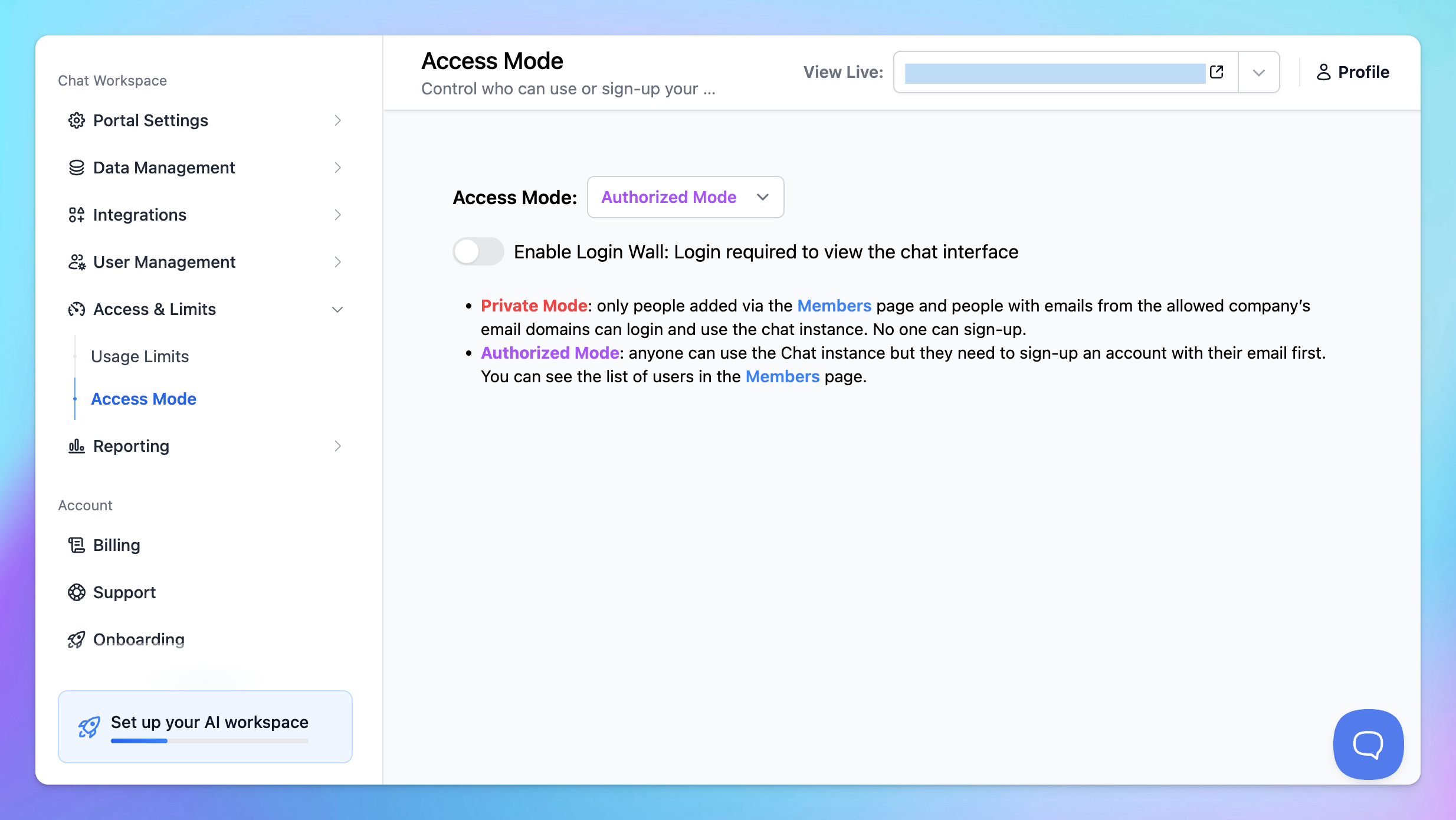Open the Profile button
1456x820 pixels.
coord(1353,72)
